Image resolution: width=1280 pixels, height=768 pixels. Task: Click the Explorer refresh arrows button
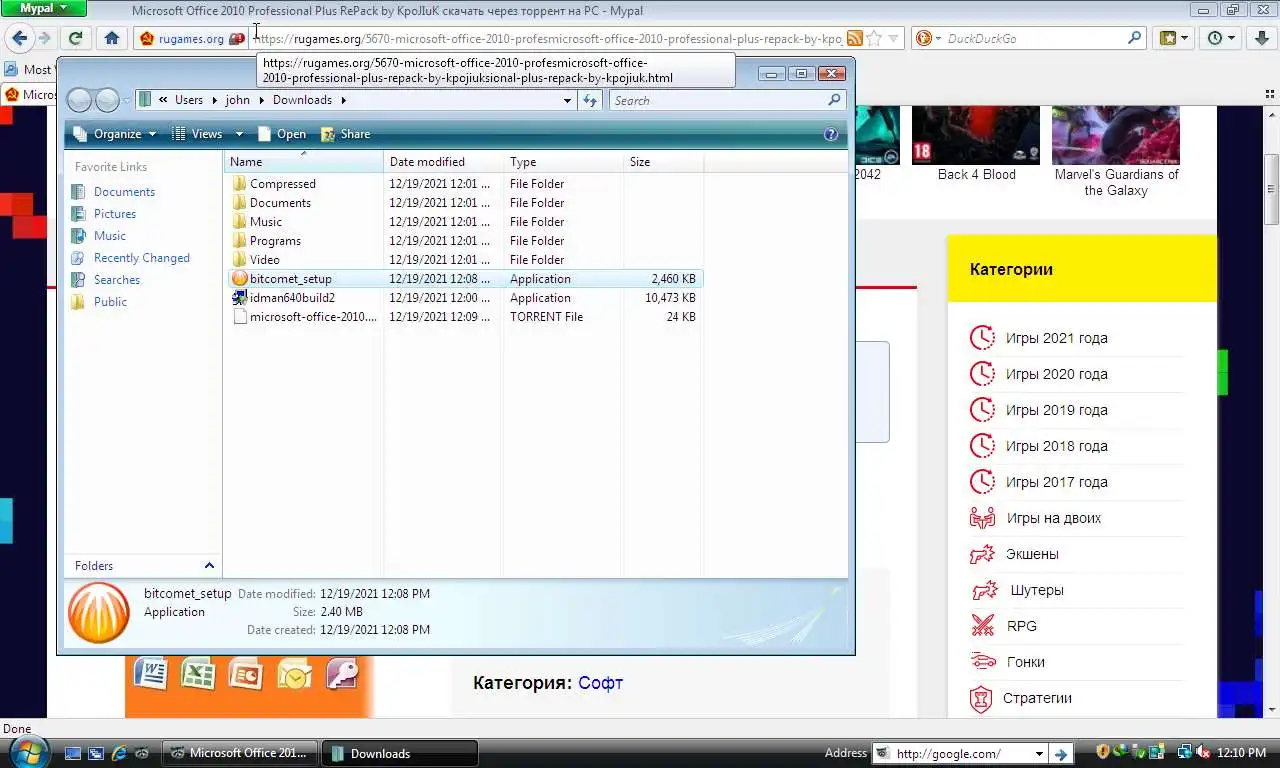pyautogui.click(x=590, y=100)
